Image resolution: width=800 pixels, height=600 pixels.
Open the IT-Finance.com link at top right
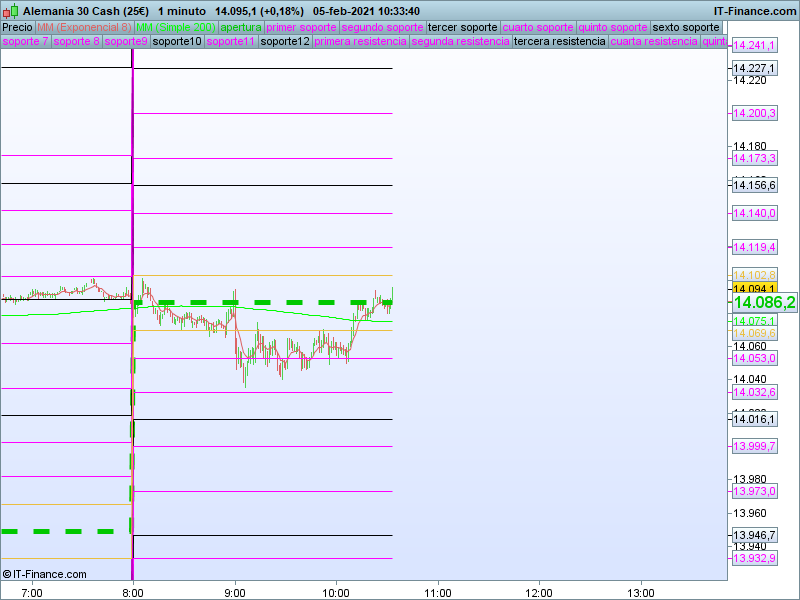[754, 10]
